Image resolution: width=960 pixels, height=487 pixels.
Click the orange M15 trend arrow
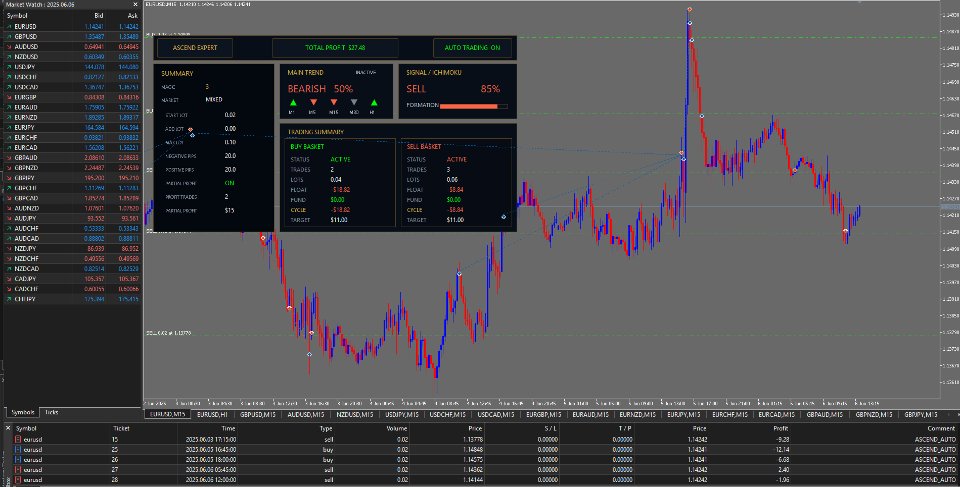pos(334,102)
